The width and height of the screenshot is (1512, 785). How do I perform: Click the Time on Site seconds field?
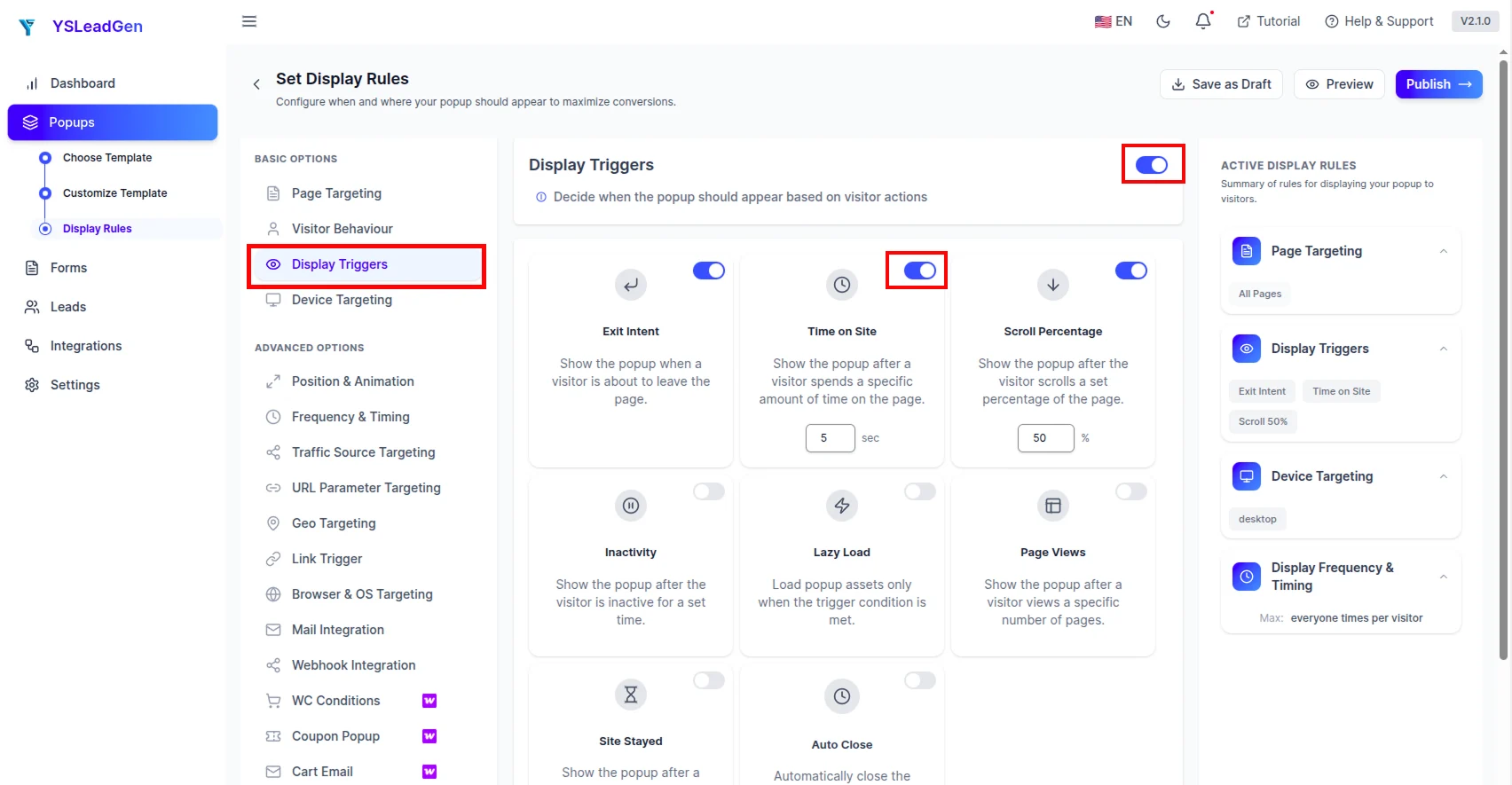831,438
